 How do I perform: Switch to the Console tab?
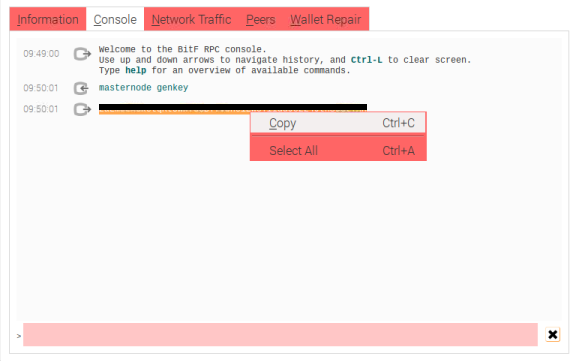pos(115,19)
